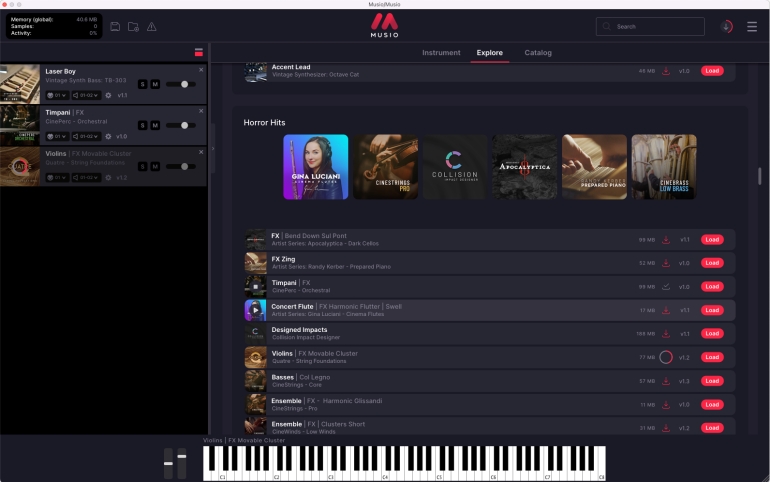Click the Explore list vertical scrollbar
Viewport: 770px width, 482px height.
(x=759, y=176)
